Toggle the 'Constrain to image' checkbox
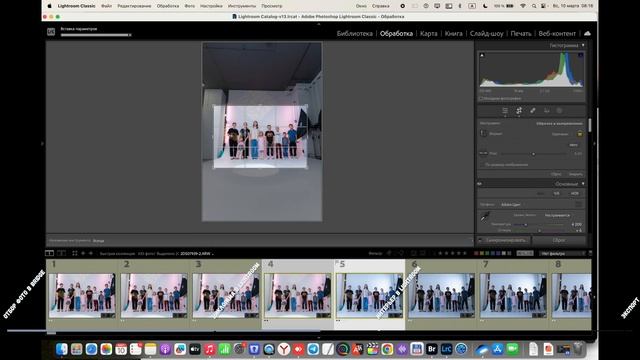 click(x=482, y=165)
